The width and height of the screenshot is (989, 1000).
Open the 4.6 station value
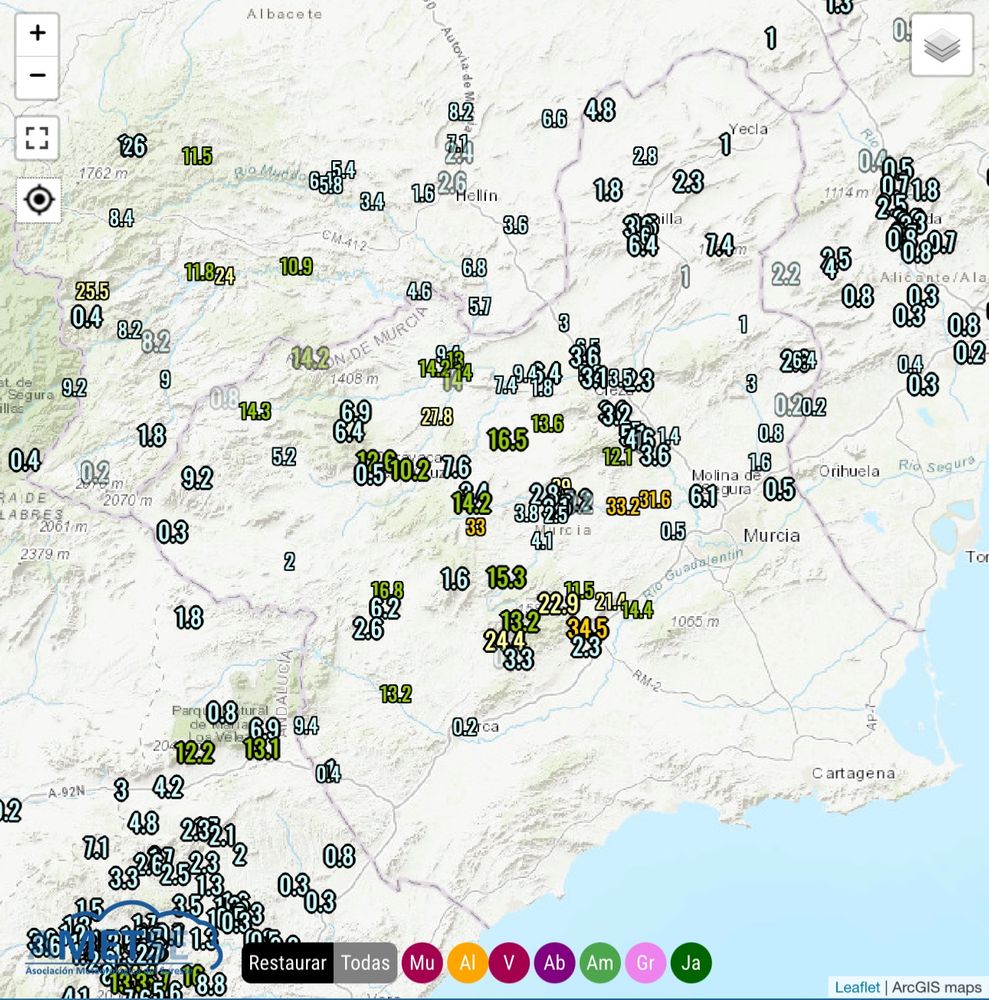[419, 291]
